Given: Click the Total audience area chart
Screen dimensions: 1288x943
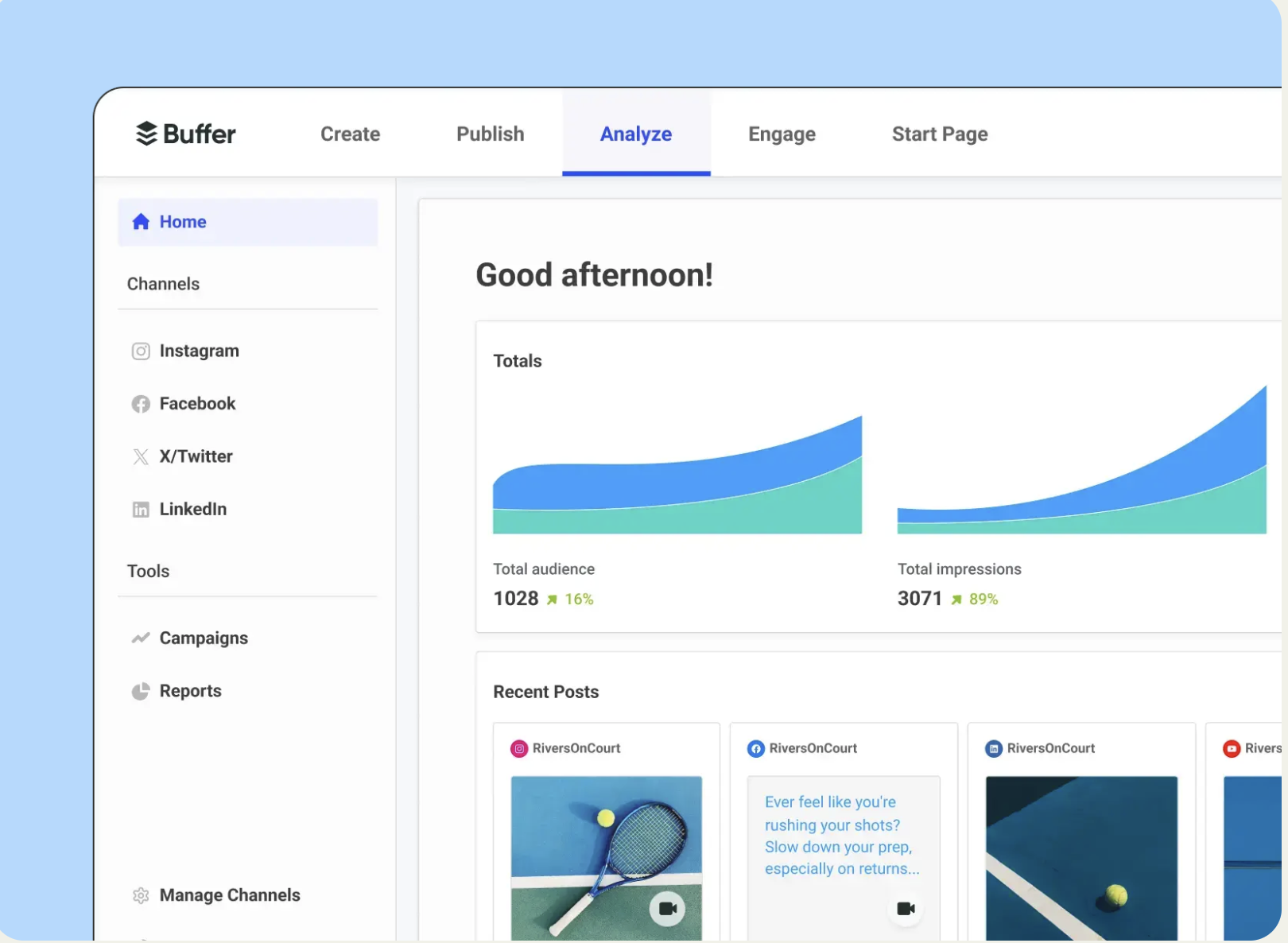Looking at the screenshot, I should click(x=677, y=474).
